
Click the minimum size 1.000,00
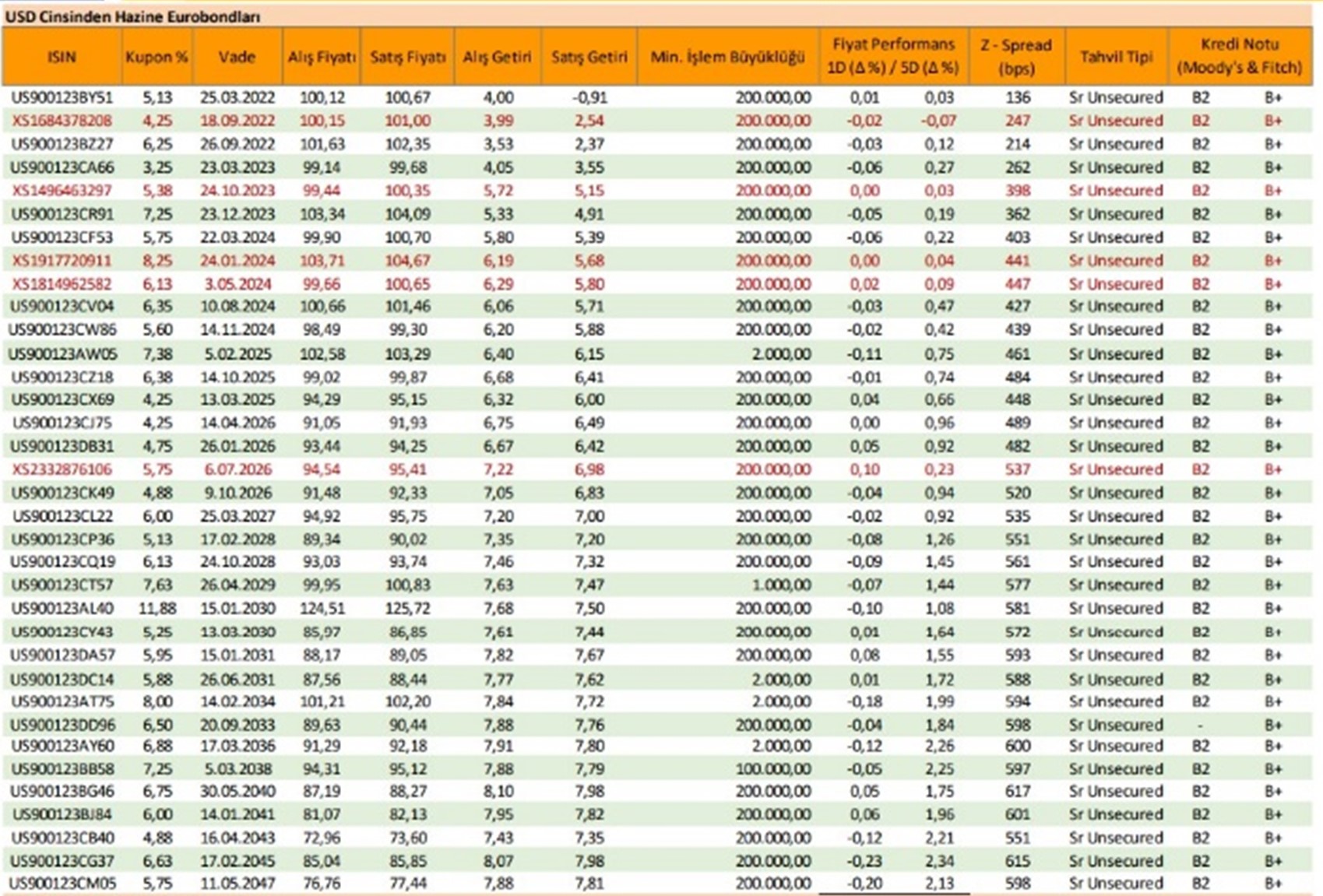point(781,585)
